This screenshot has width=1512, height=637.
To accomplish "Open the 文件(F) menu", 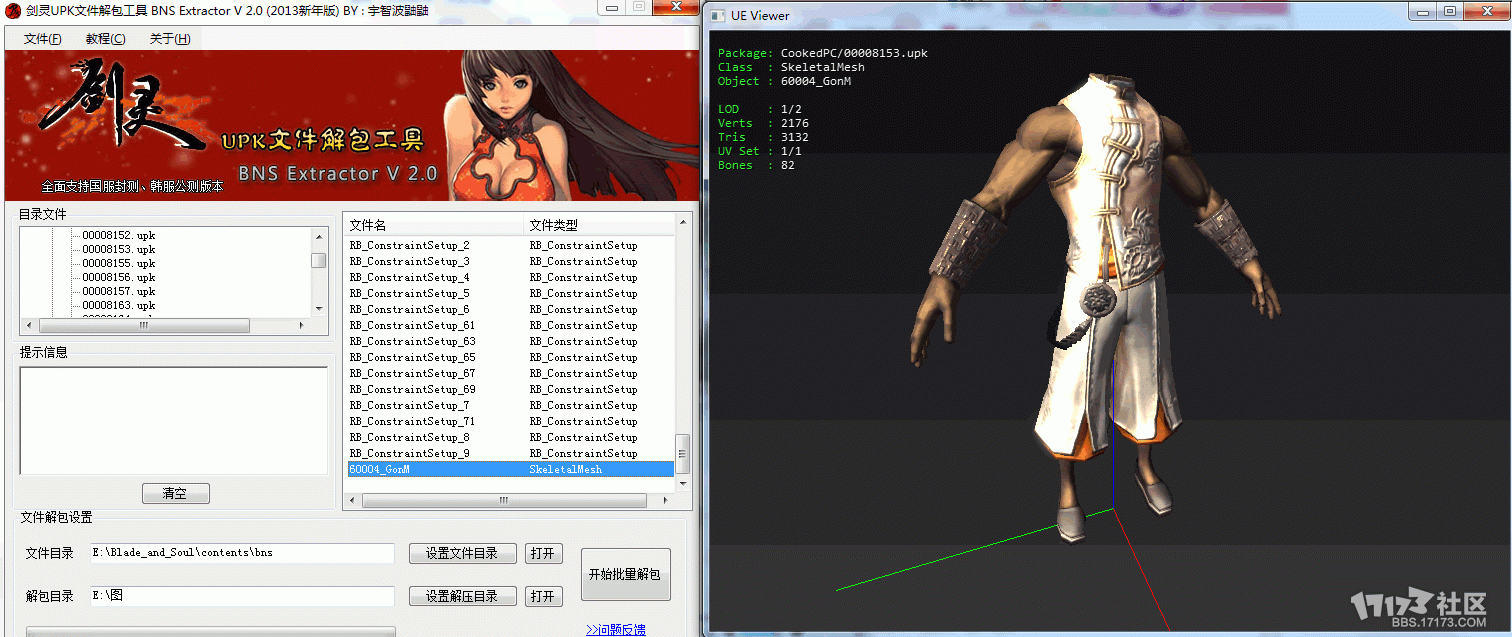I will (42, 39).
